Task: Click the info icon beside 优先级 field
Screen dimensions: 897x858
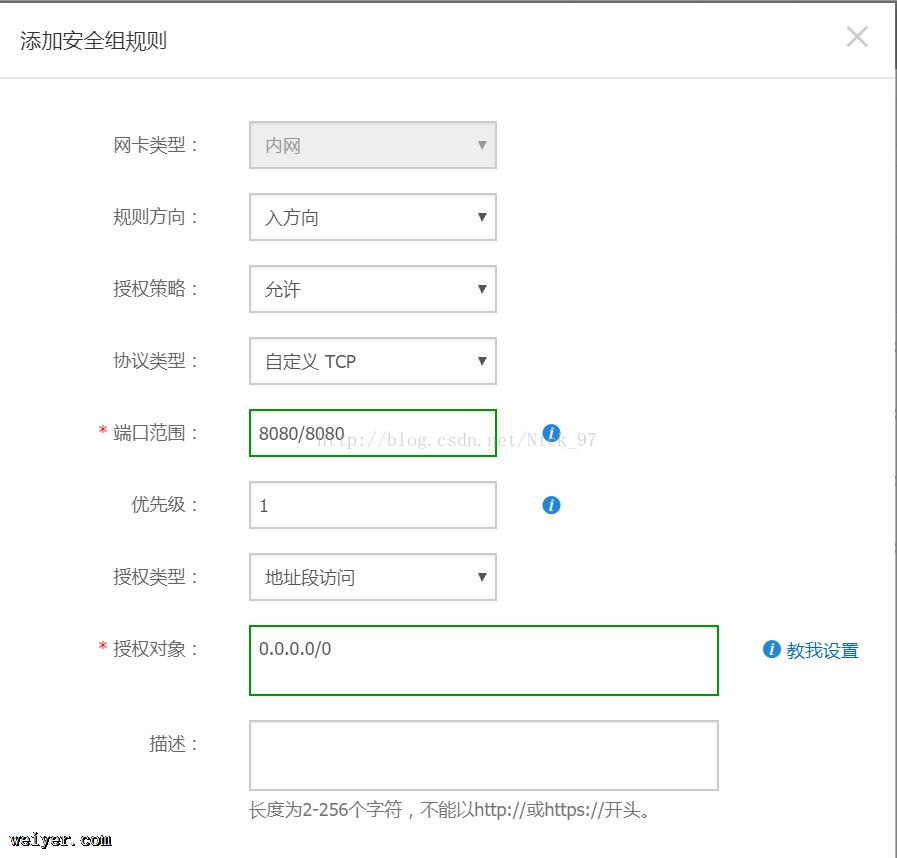Action: coord(551,505)
